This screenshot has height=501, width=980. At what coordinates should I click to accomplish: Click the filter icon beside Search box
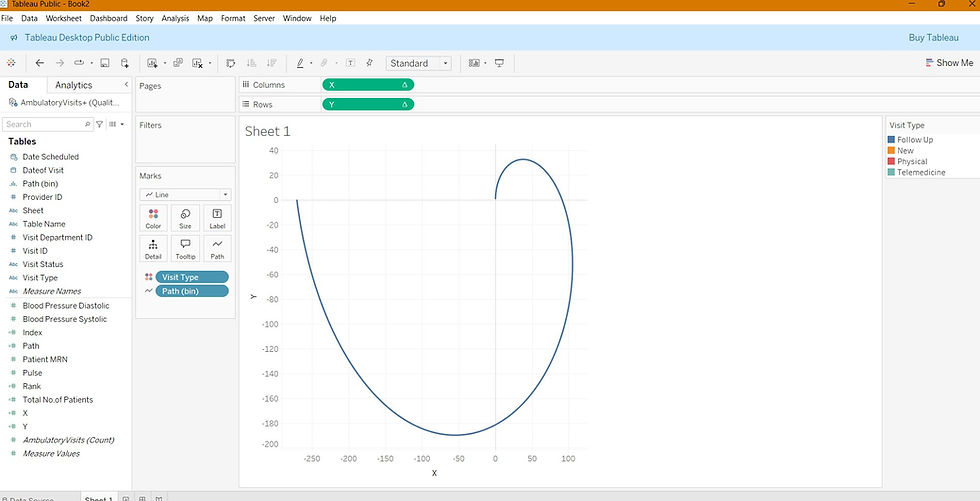pyautogui.click(x=99, y=124)
